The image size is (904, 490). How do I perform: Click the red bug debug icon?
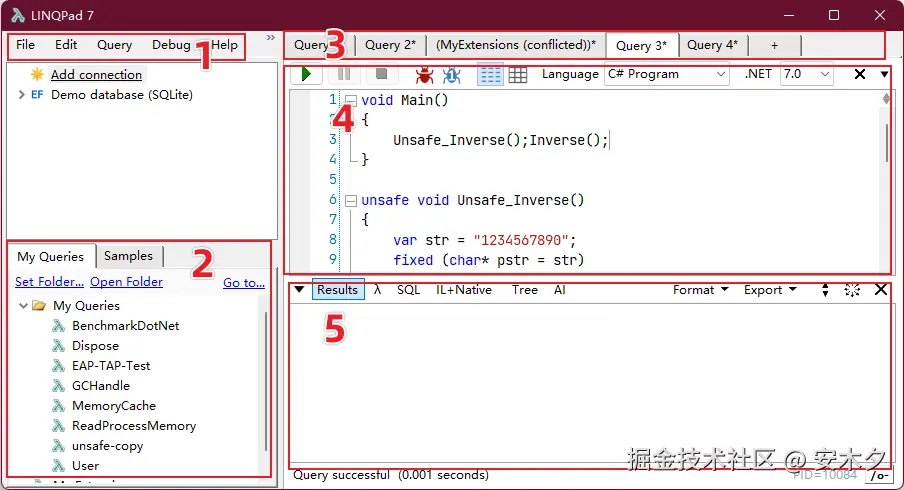click(424, 74)
